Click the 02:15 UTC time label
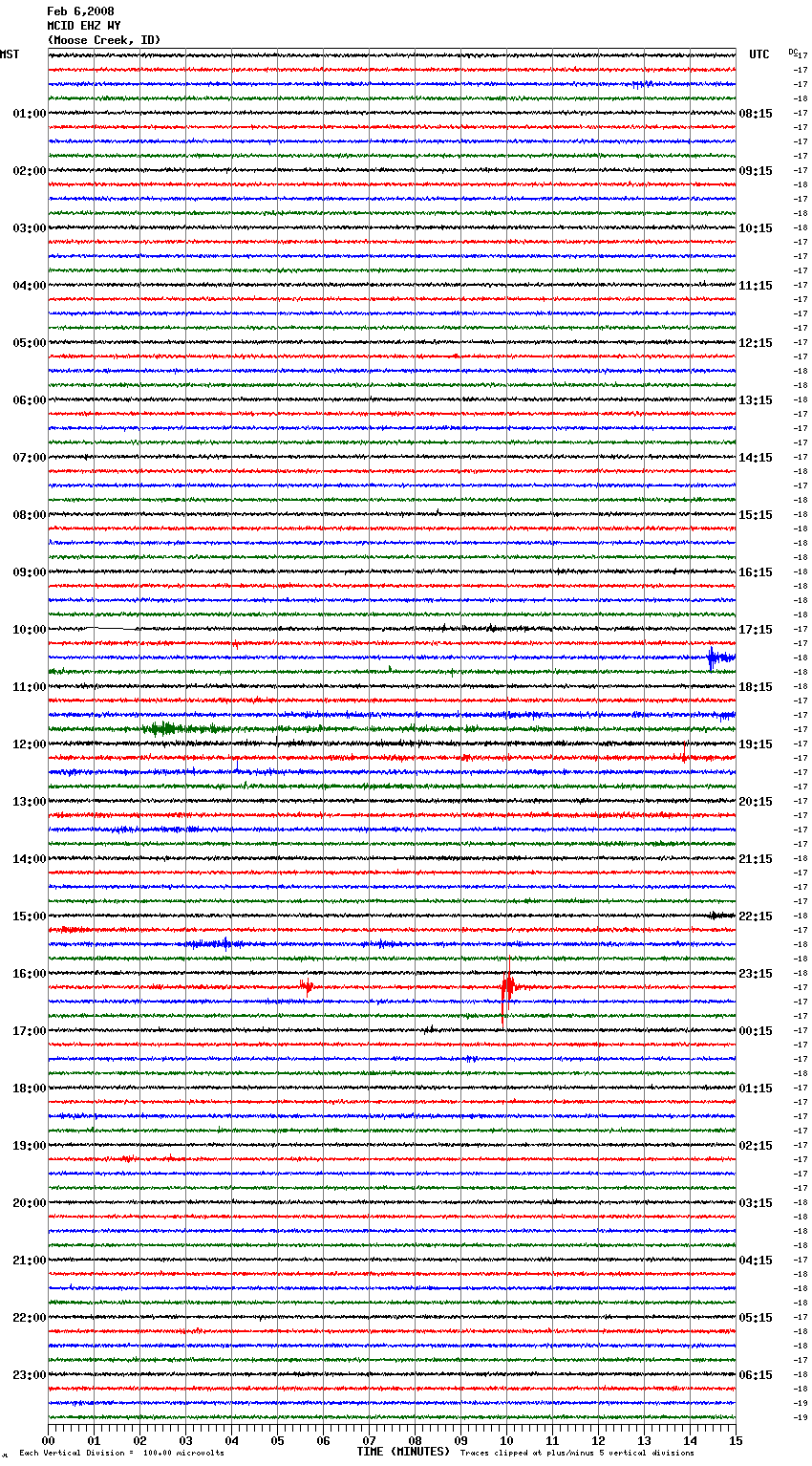Image resolution: width=812 pixels, height=1466 pixels. pyautogui.click(x=756, y=1146)
